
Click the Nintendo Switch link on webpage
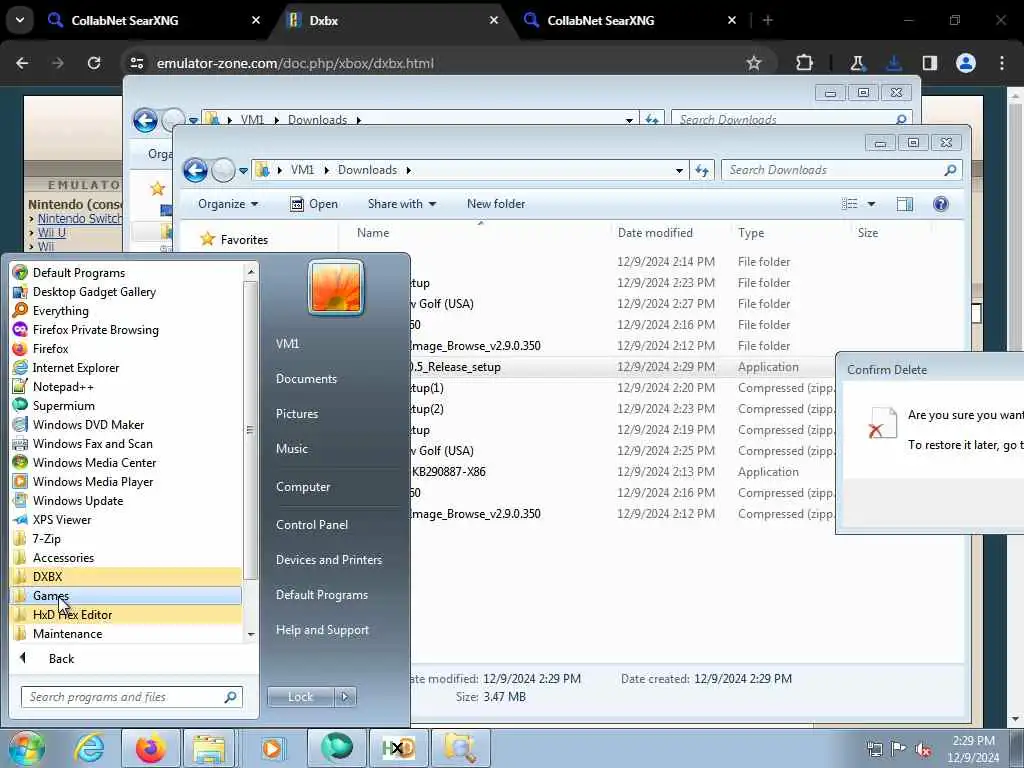click(x=79, y=219)
